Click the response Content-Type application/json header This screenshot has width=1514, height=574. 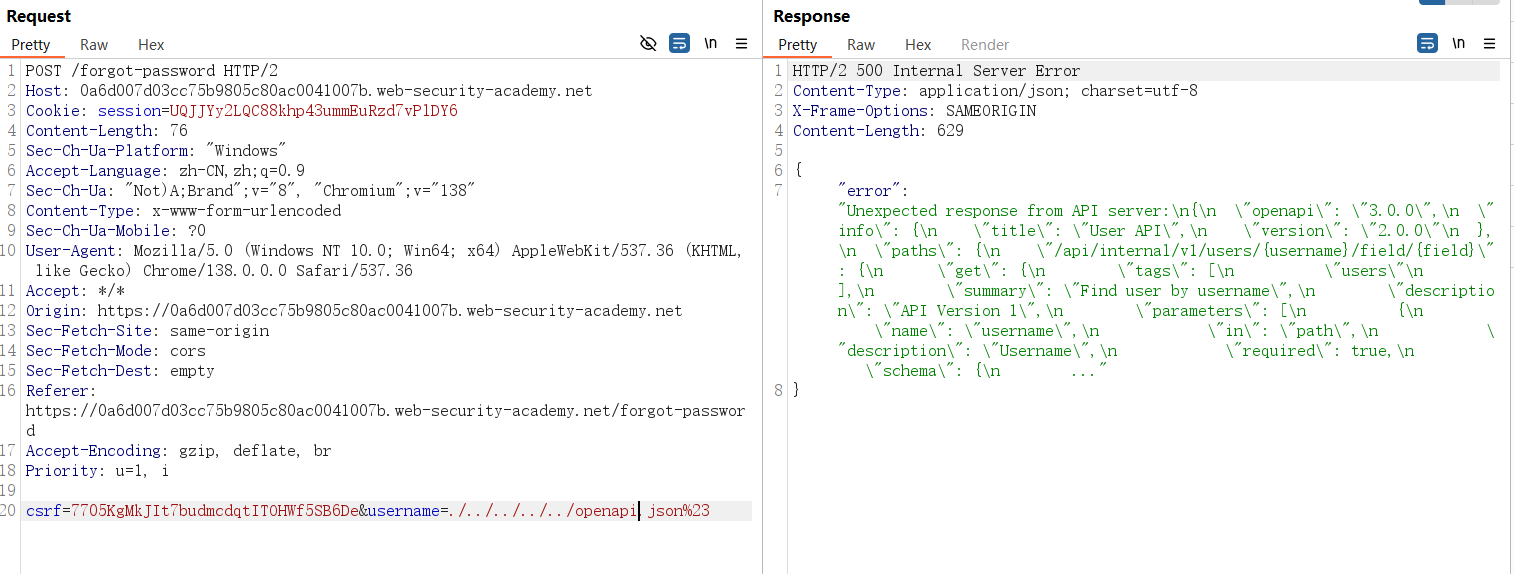pyautogui.click(x=995, y=91)
